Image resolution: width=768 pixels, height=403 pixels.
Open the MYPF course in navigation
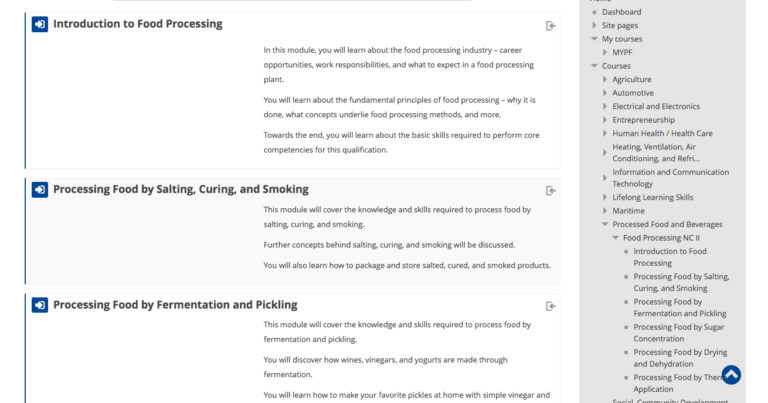[622, 52]
